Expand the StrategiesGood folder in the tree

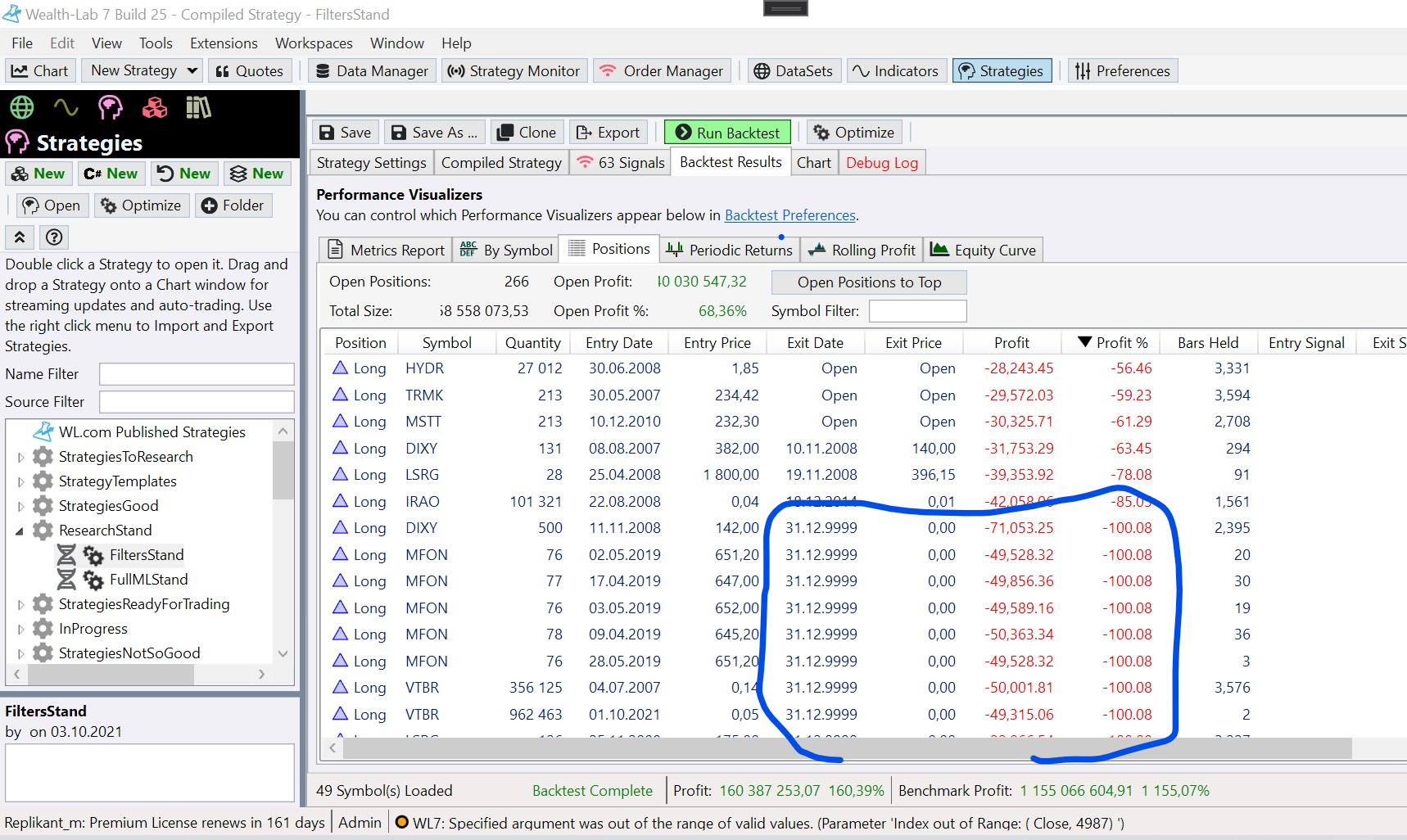(20, 506)
